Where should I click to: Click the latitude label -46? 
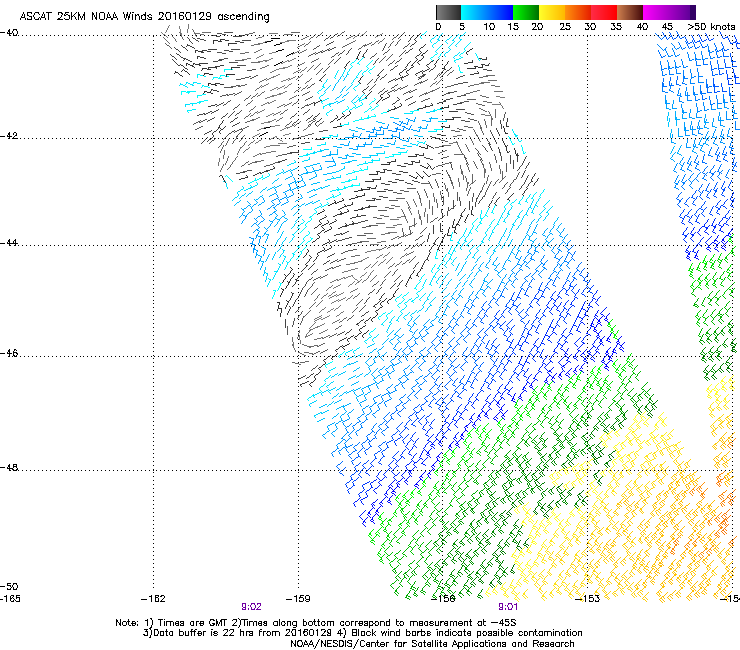click(x=9, y=354)
